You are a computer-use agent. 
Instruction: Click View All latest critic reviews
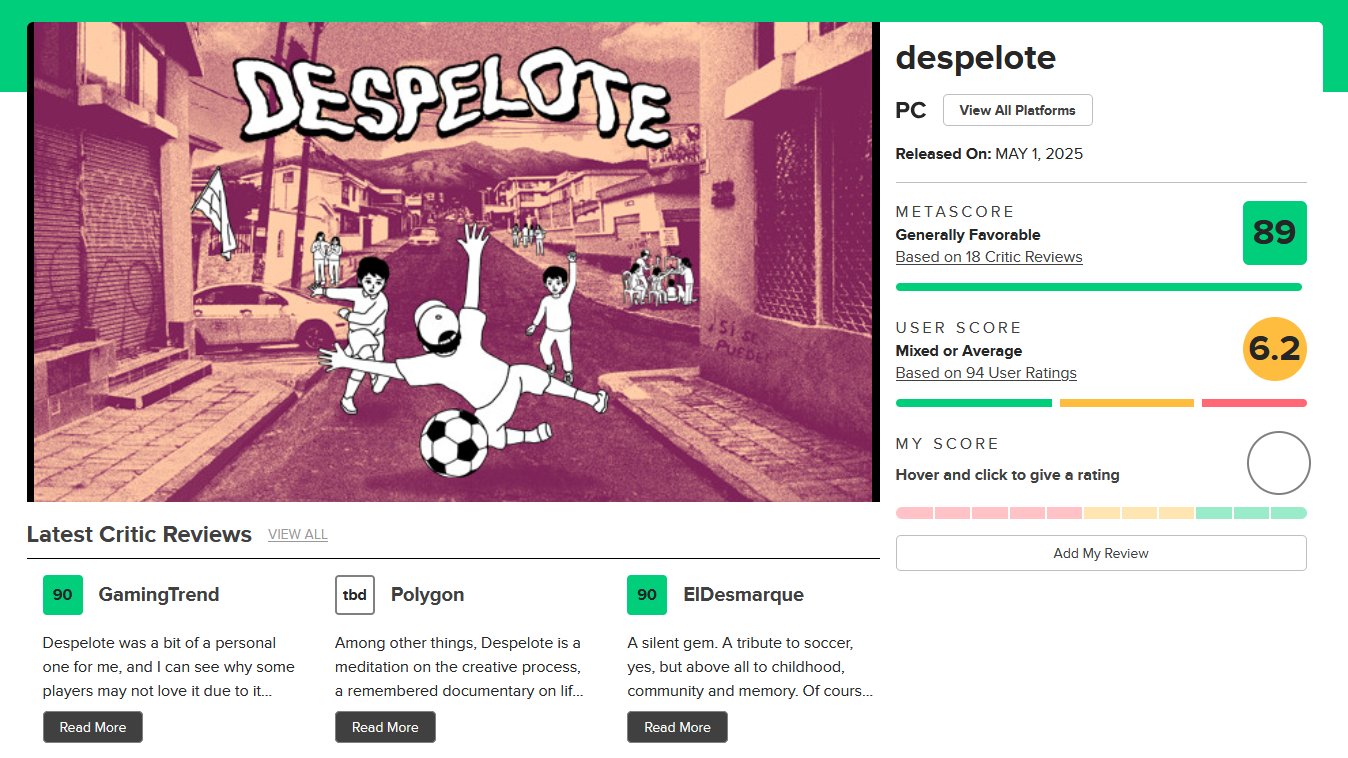tap(298, 535)
